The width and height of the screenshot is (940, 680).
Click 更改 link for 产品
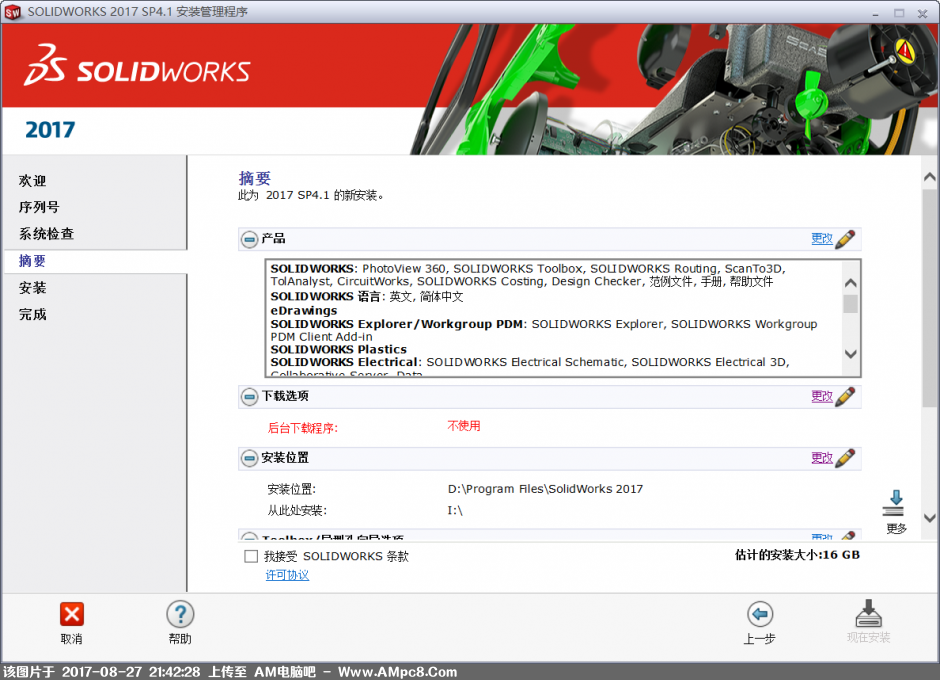pos(822,239)
